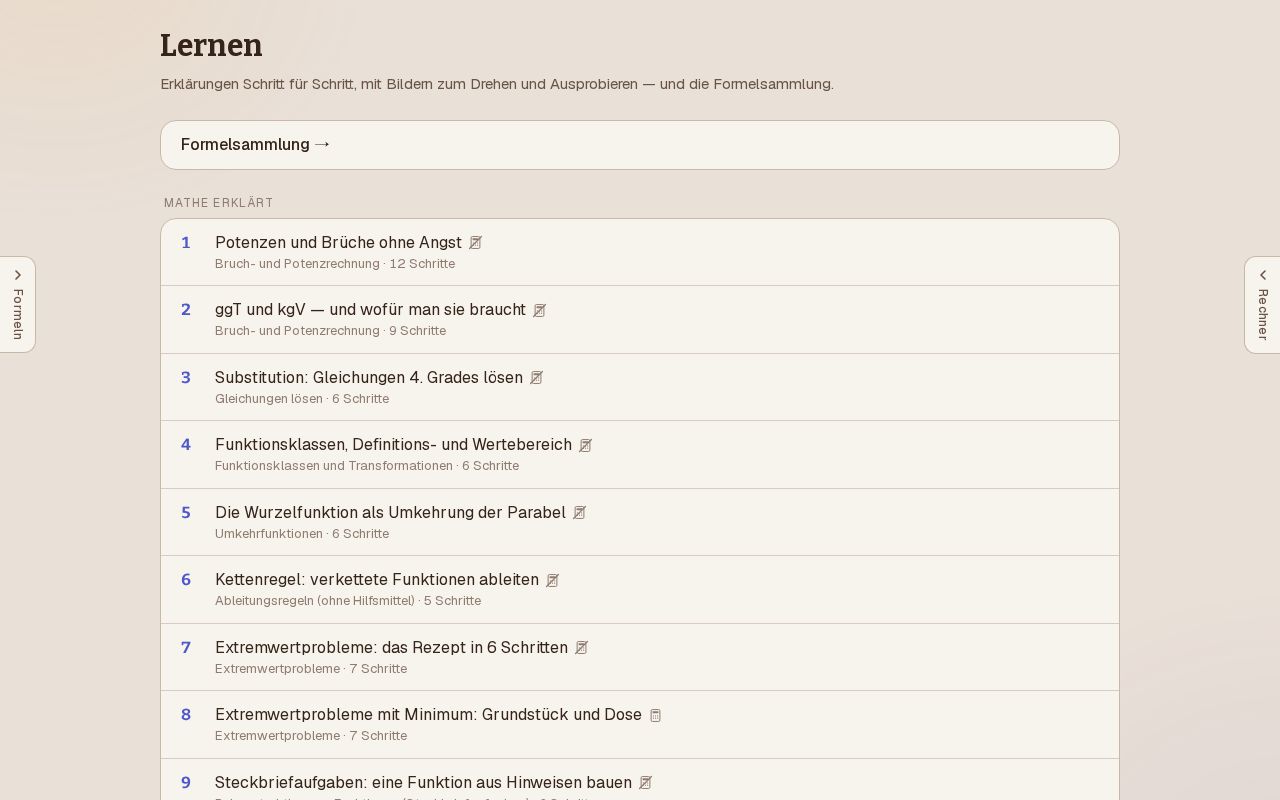Open Funktionsklassen, Definitions- und Wertebereich
Viewport: 1280px width, 800px height.
640,455
